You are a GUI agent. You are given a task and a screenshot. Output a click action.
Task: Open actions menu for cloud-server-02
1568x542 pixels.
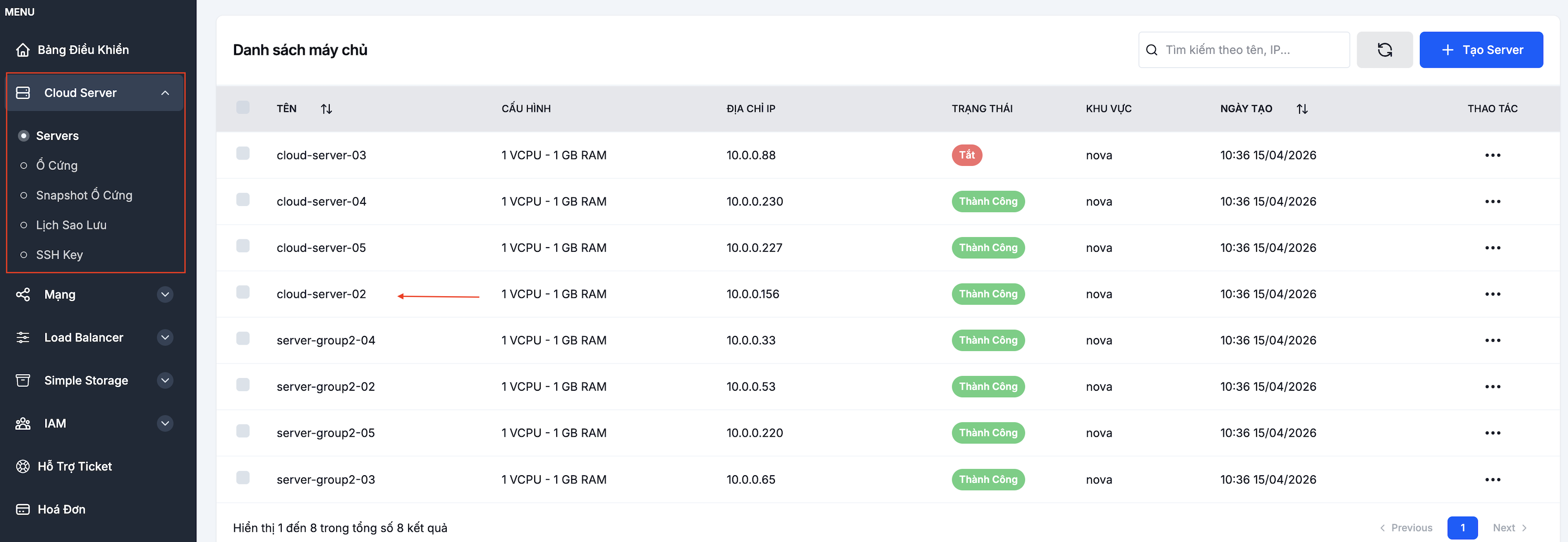(x=1493, y=294)
